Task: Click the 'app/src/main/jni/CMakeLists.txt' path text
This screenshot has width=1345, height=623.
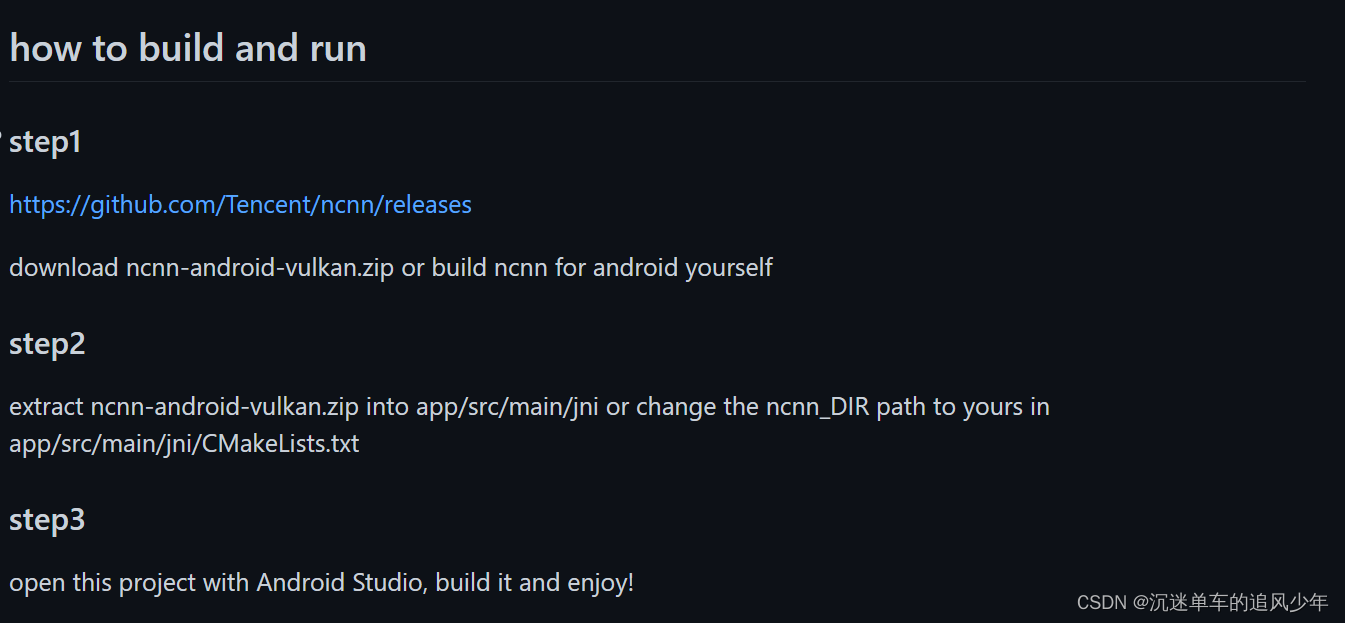Action: [x=184, y=443]
